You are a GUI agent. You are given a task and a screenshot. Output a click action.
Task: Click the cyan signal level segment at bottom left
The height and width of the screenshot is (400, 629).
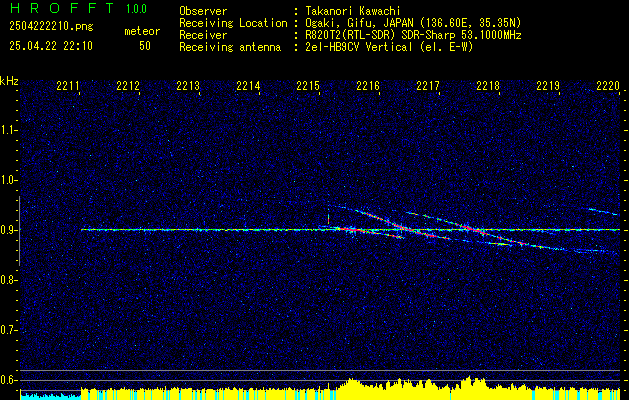coord(51,396)
